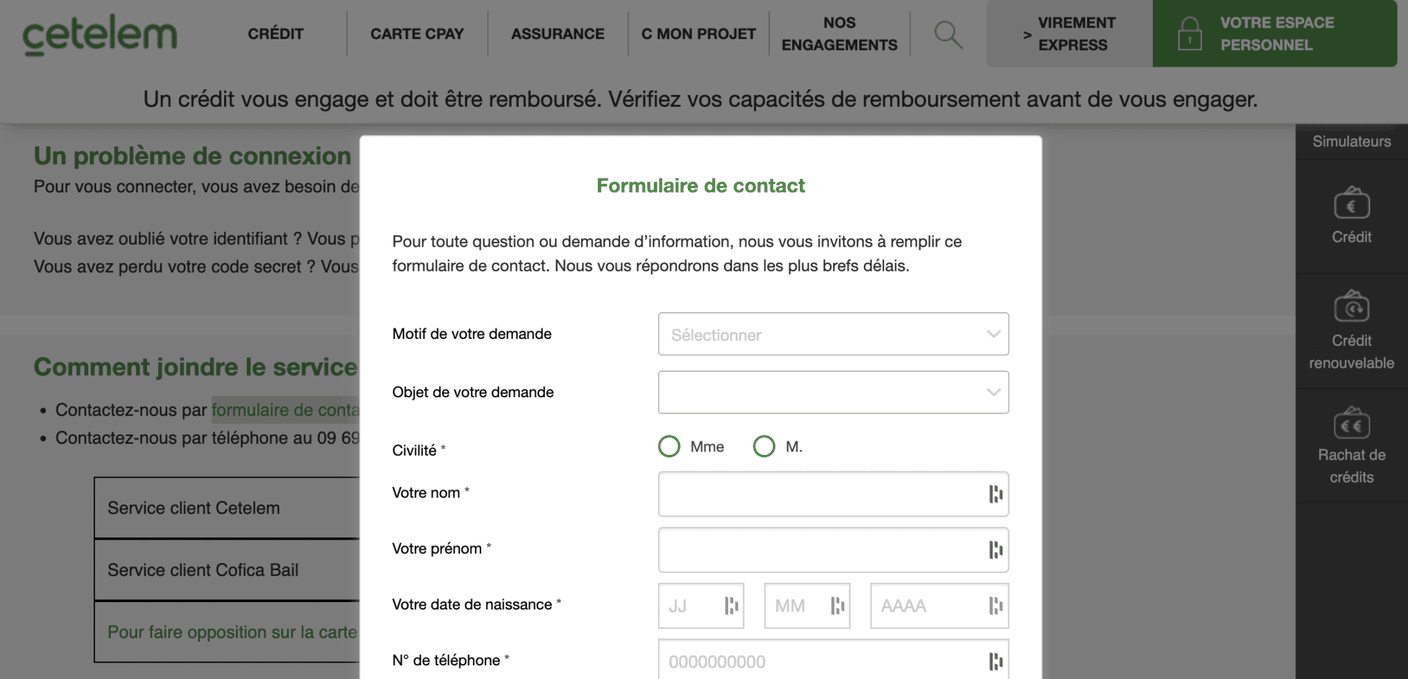
Task: Click the Service client Cetelem table cell
Action: tap(227, 508)
